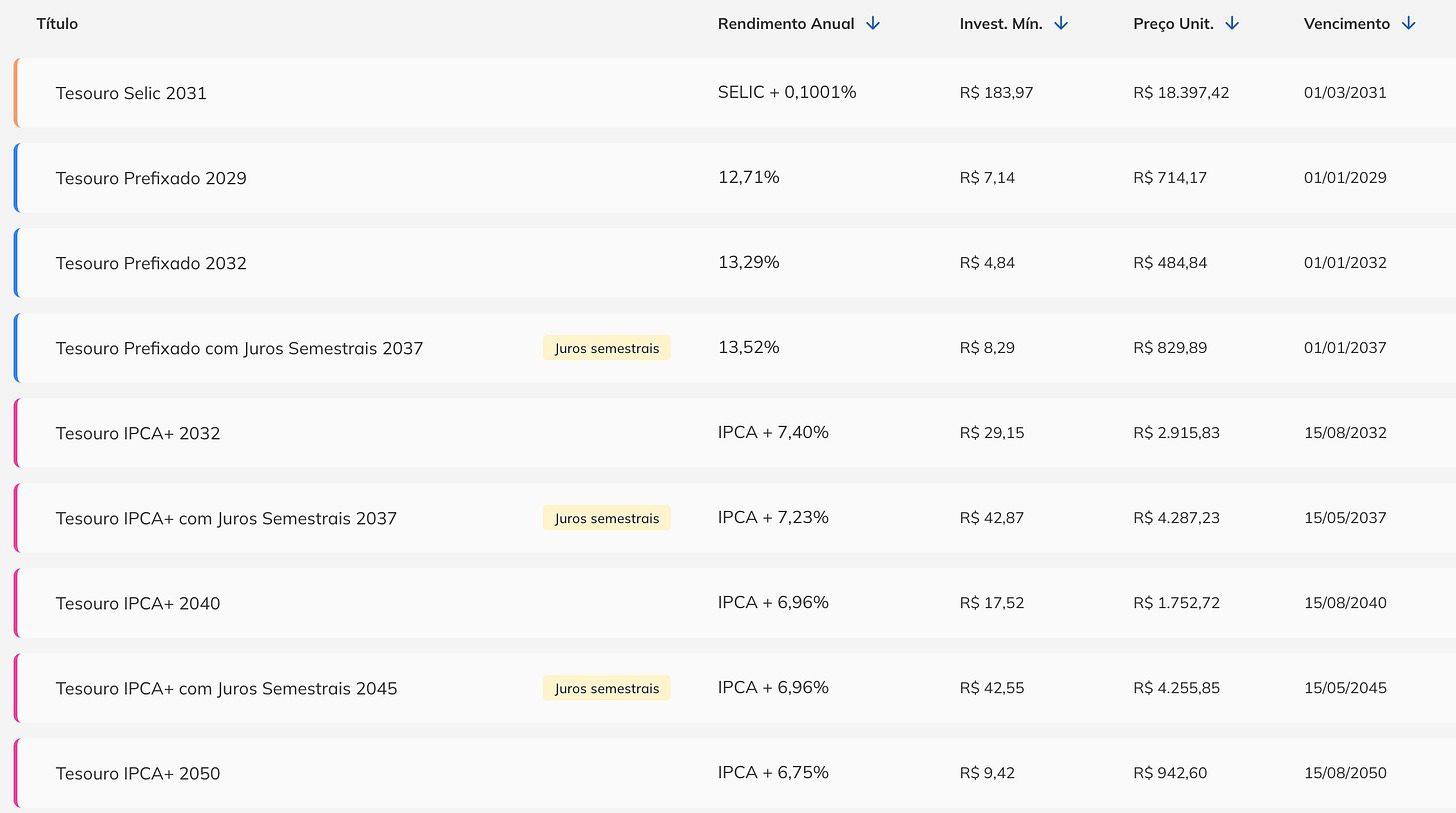1456x813 pixels.
Task: Sort by Preço Unit. arrow icon
Action: 1232,24
